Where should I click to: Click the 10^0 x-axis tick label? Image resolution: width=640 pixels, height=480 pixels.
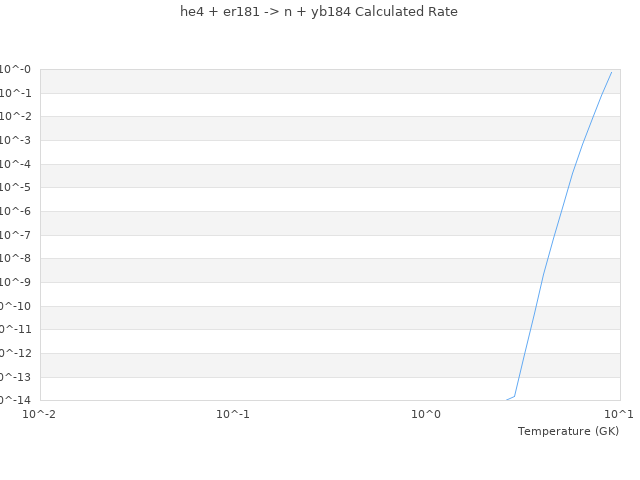[426, 414]
